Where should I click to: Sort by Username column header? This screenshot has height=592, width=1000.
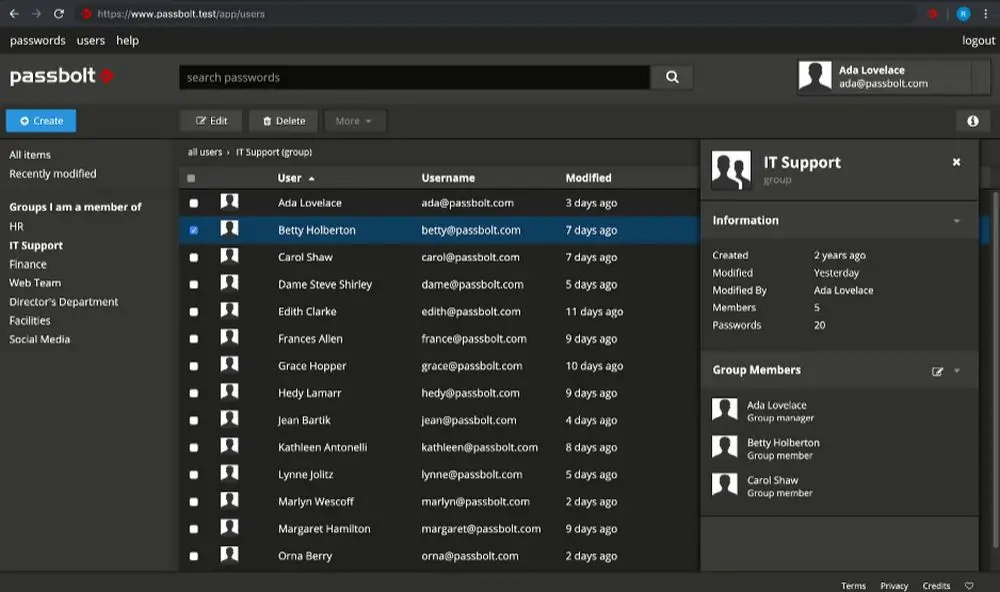pos(448,178)
